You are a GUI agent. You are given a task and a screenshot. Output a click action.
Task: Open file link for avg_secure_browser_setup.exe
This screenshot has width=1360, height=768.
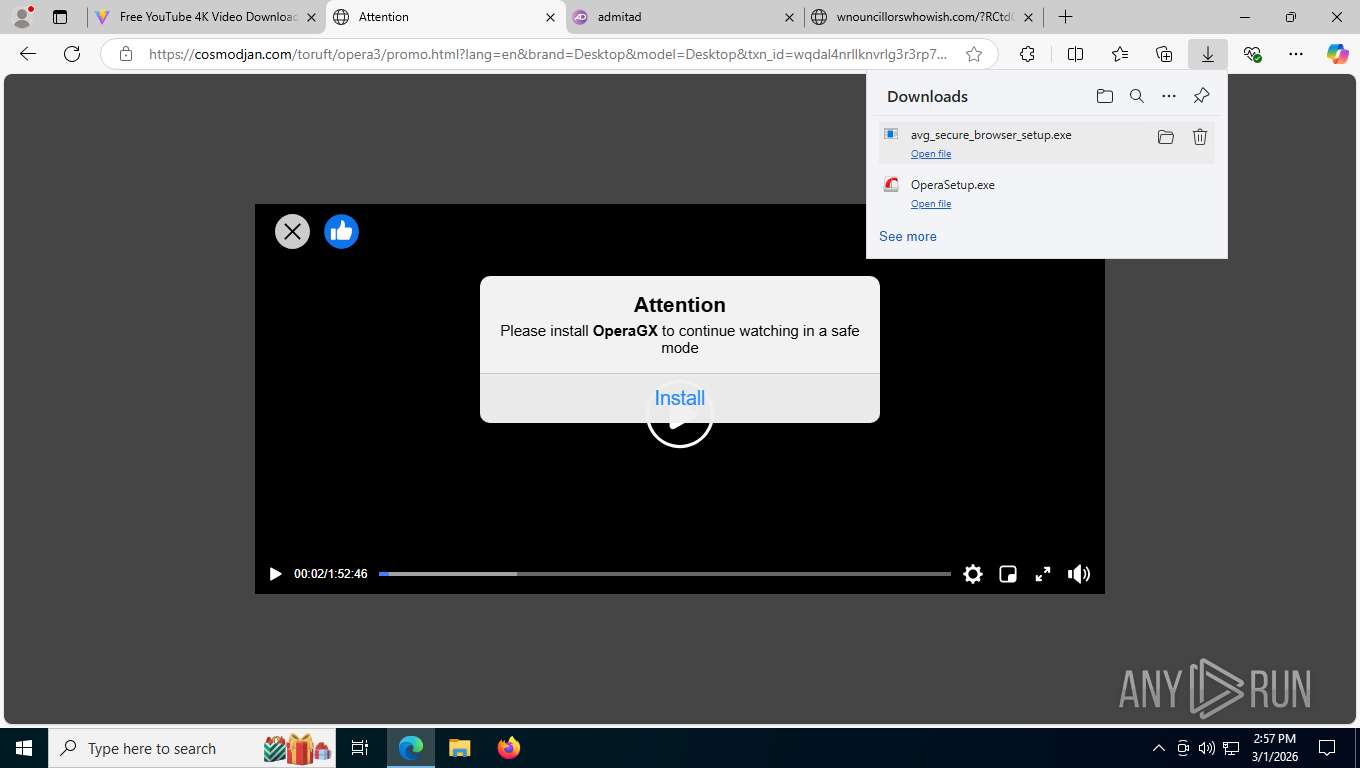[x=931, y=154]
